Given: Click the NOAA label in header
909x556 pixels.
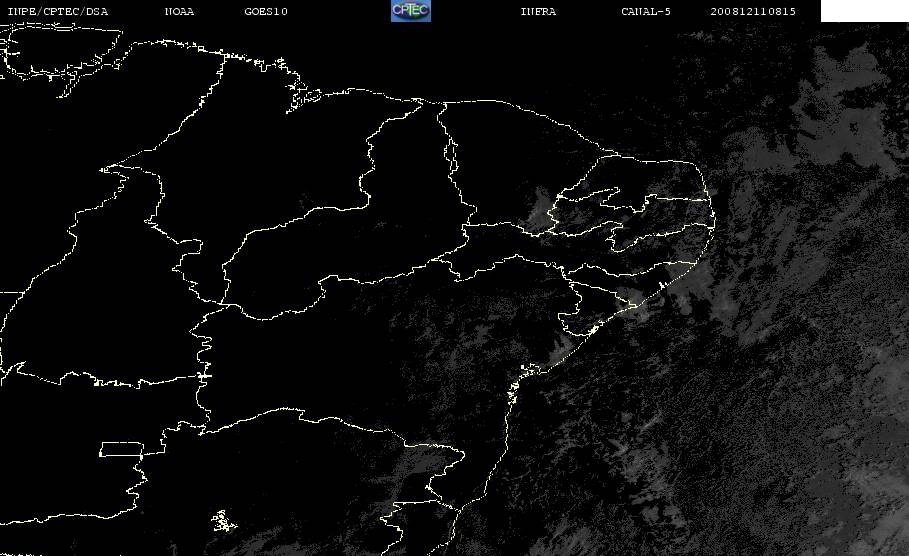Looking at the screenshot, I should pyautogui.click(x=179, y=12).
